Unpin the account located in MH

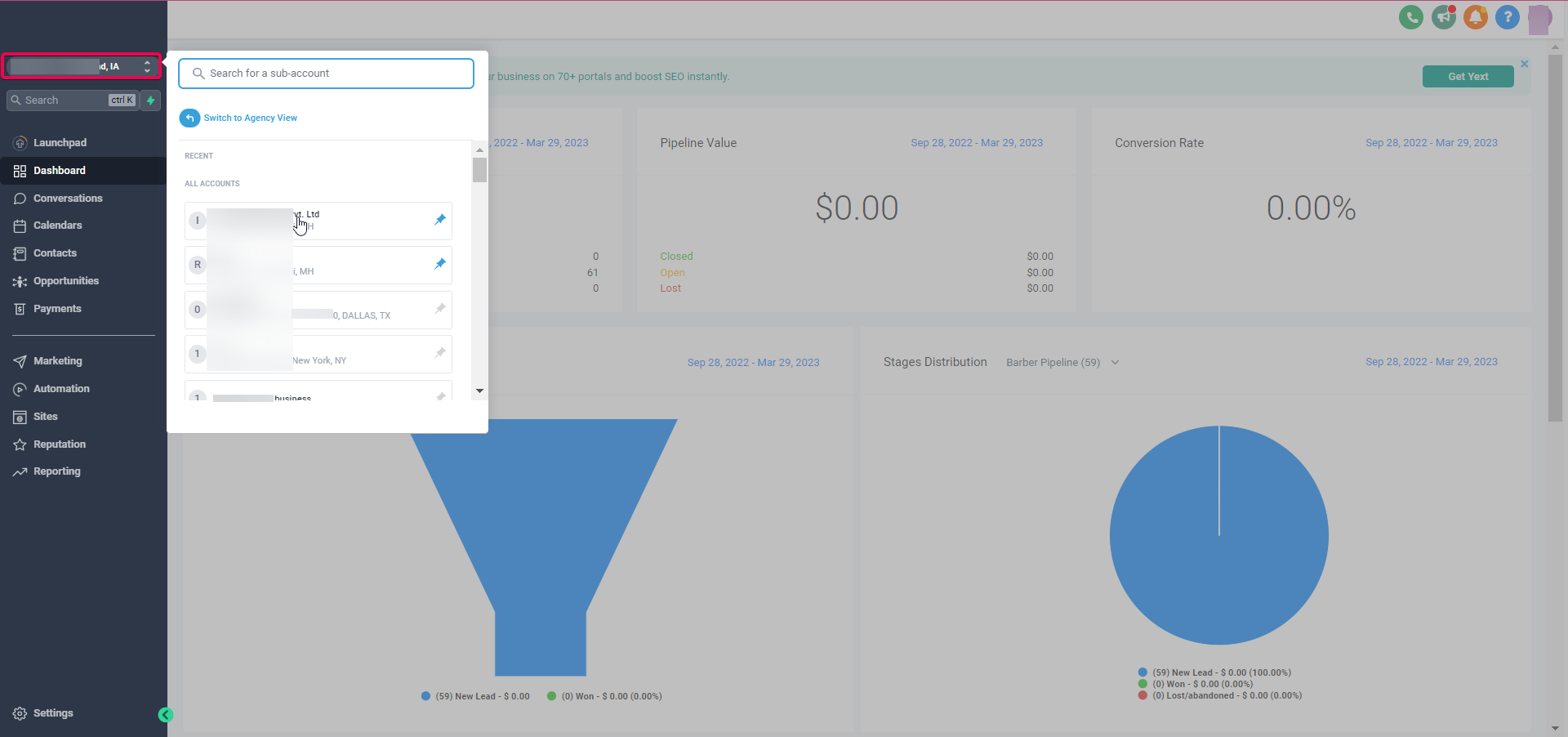pyautogui.click(x=440, y=264)
